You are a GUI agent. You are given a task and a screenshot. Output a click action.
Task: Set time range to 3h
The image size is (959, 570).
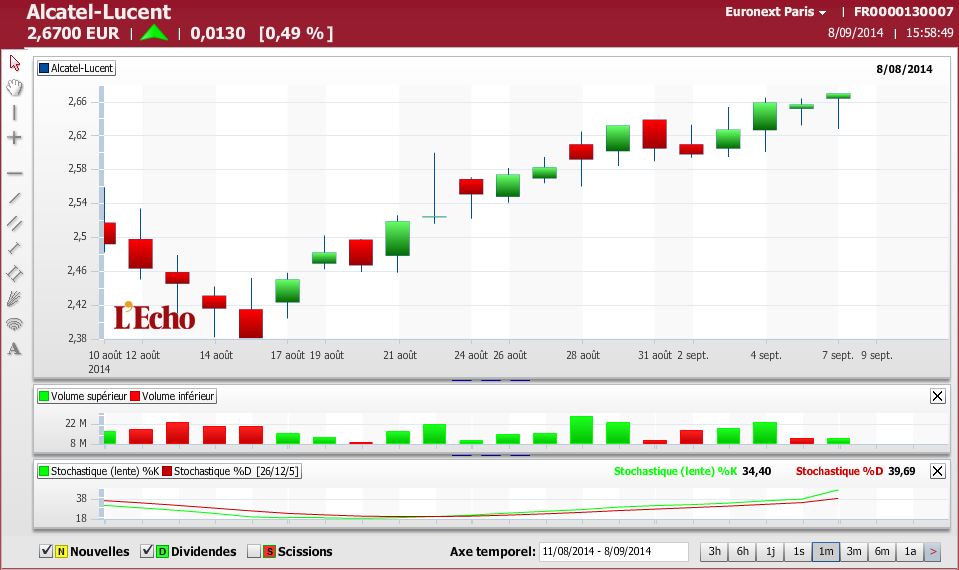(x=714, y=552)
